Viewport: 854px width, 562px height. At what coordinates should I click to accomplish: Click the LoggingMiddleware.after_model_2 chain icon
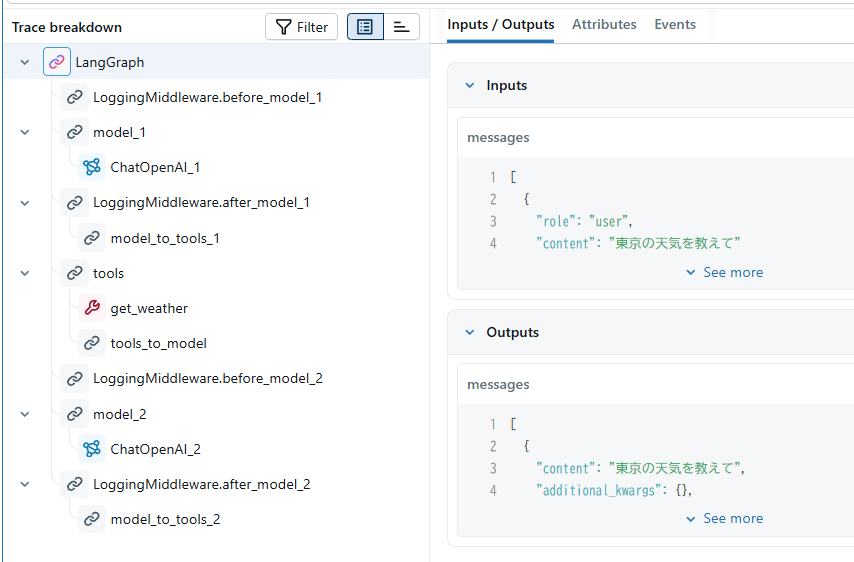74,484
